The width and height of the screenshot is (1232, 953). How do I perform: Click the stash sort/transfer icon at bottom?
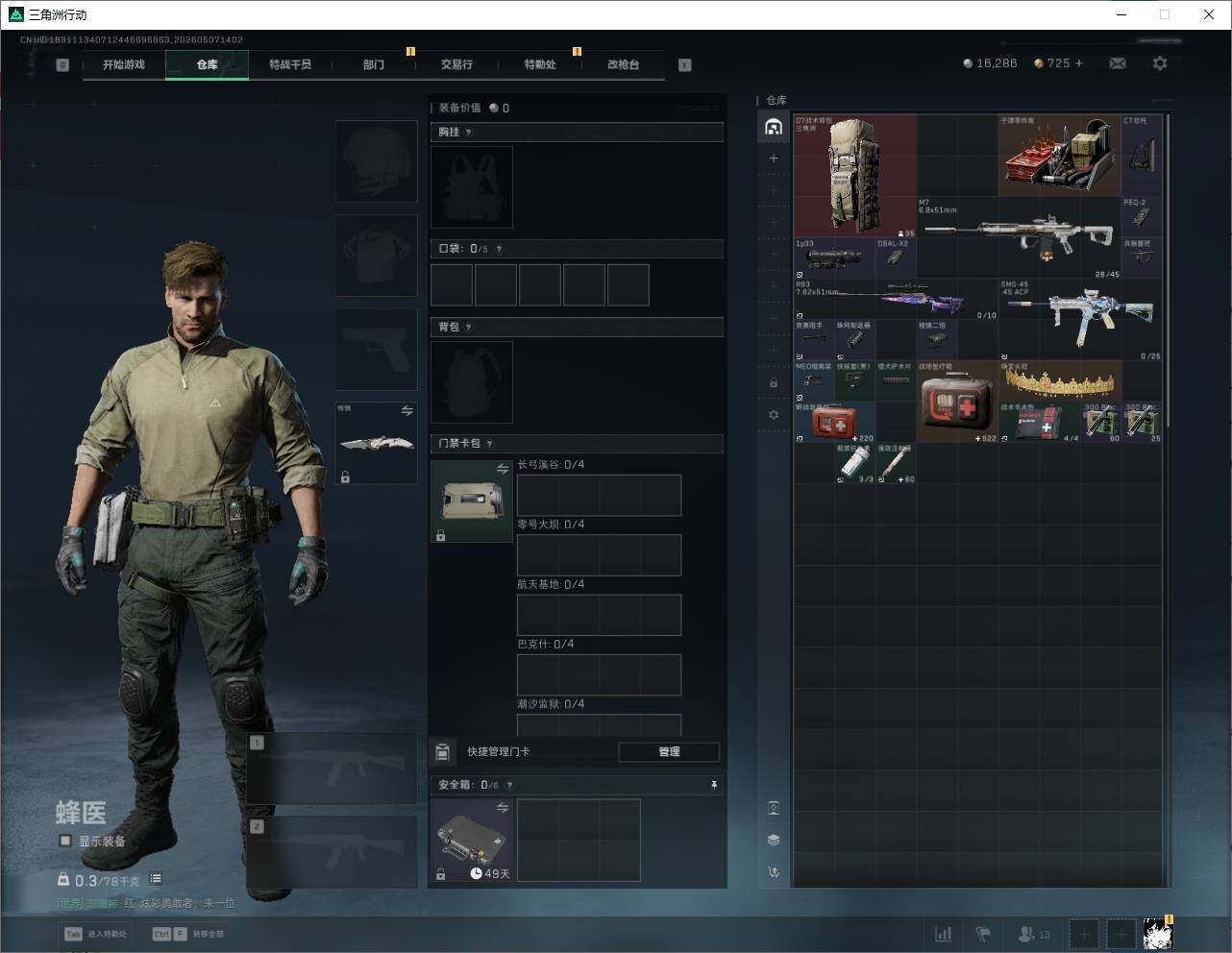point(774,872)
